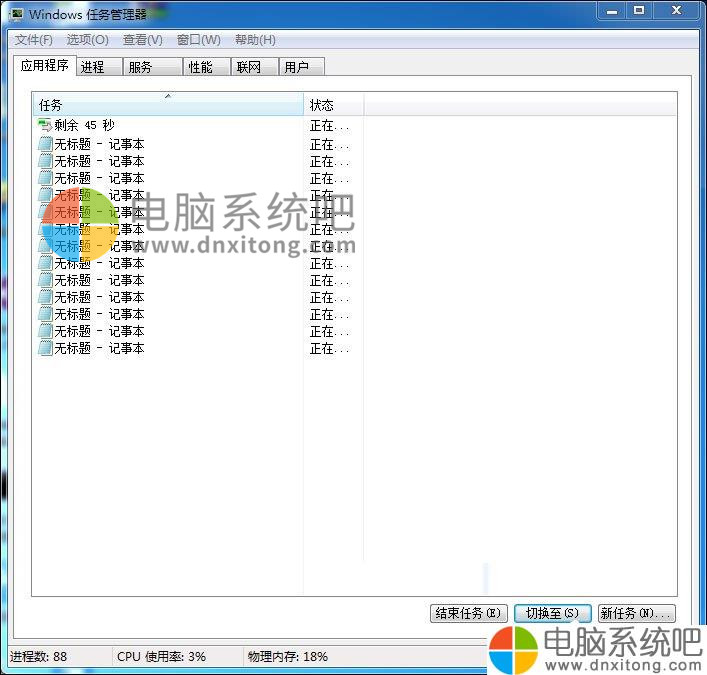Minimize the Windows 任务管理器 window

(612, 11)
